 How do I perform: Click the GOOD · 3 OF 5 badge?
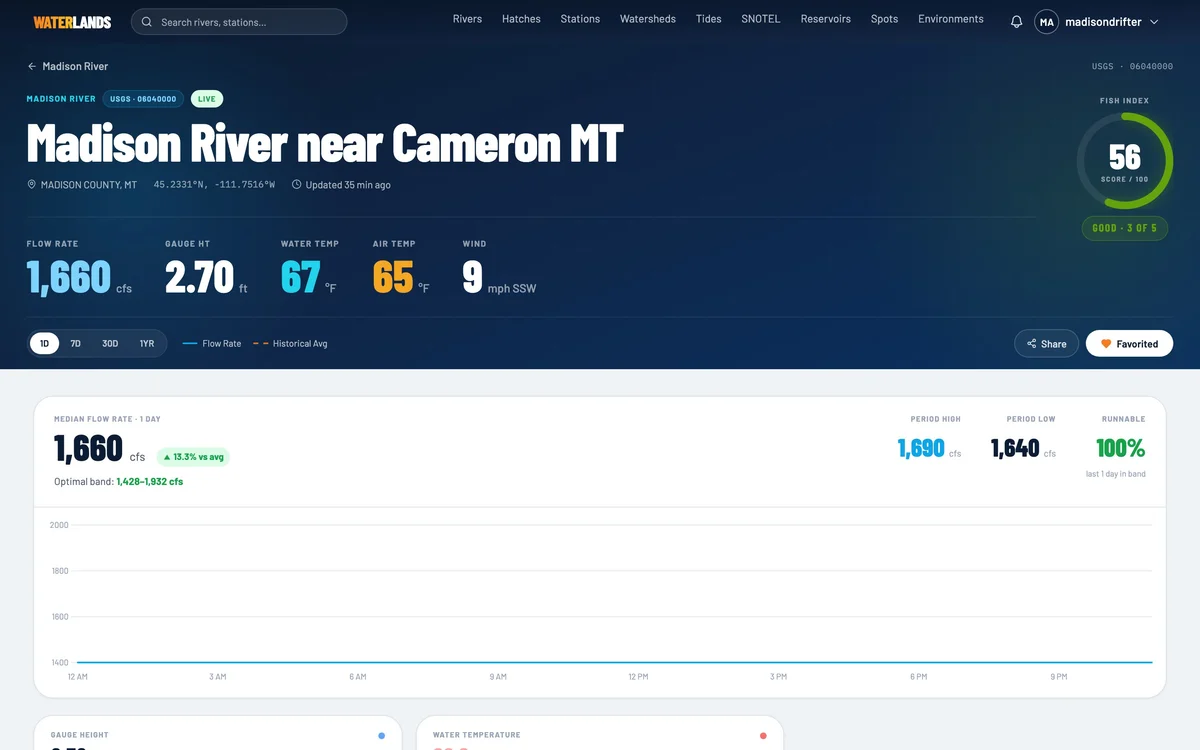1125,228
